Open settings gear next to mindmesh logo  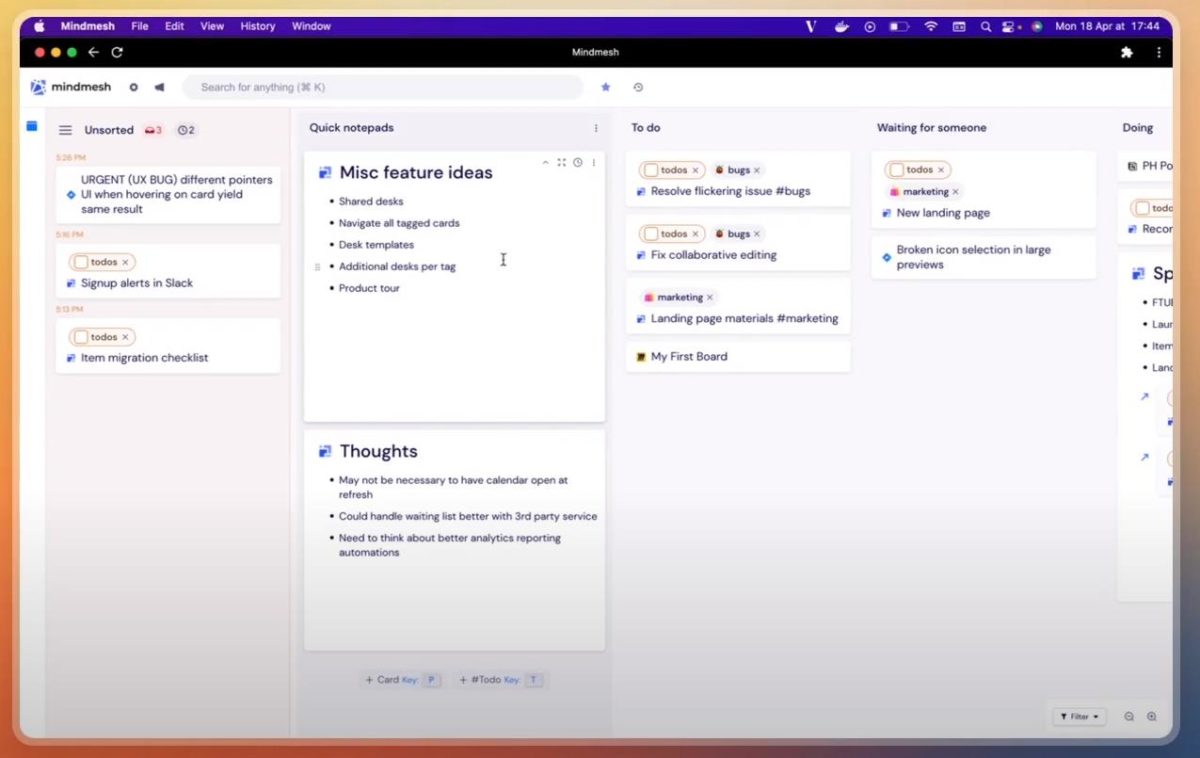(x=134, y=87)
